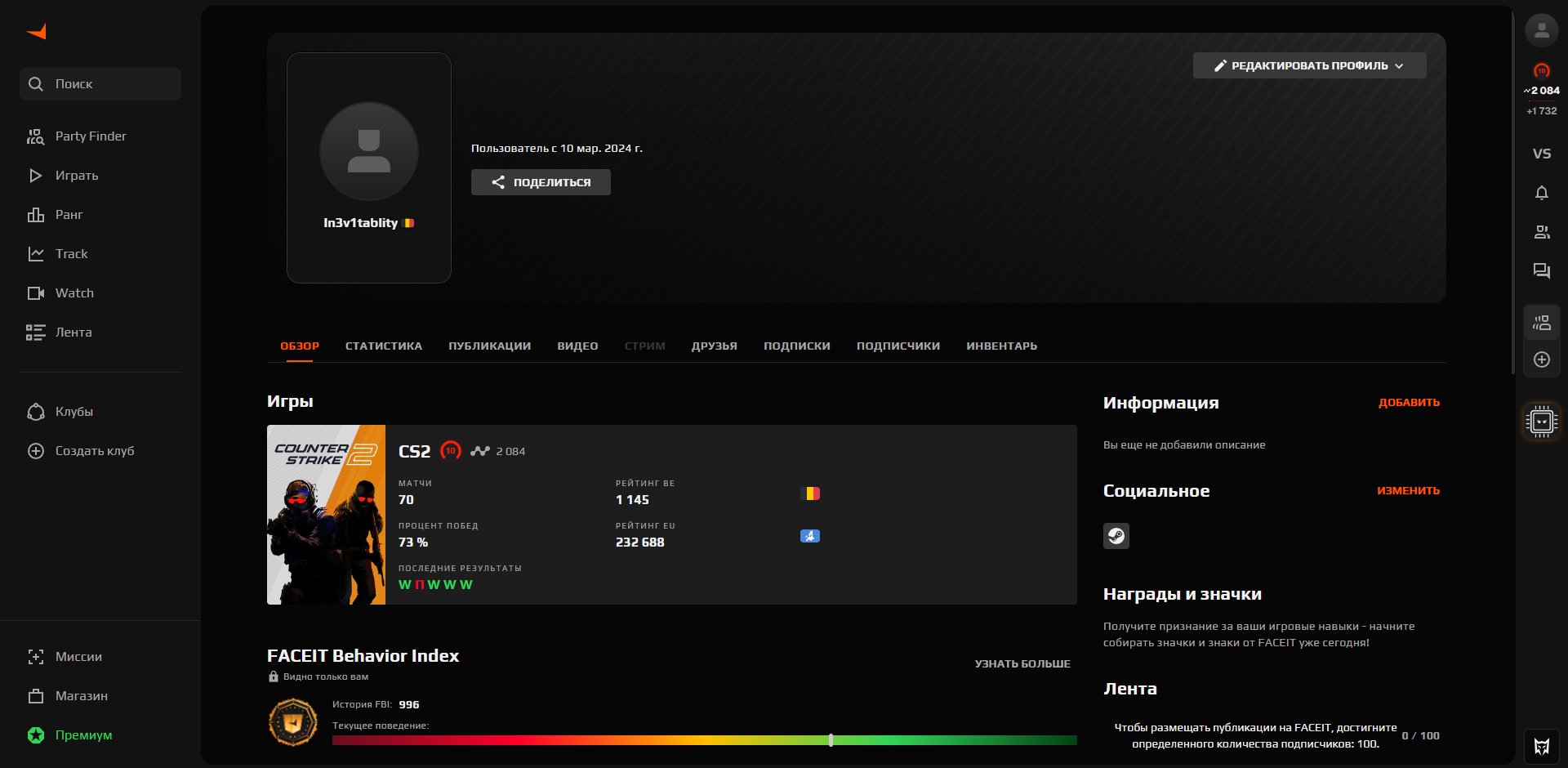Open the Друзья tab
1568x768 pixels.
pyautogui.click(x=714, y=346)
